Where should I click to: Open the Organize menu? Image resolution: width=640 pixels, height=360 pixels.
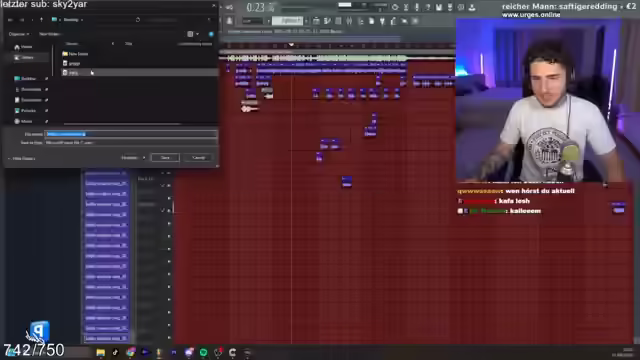tap(19, 34)
